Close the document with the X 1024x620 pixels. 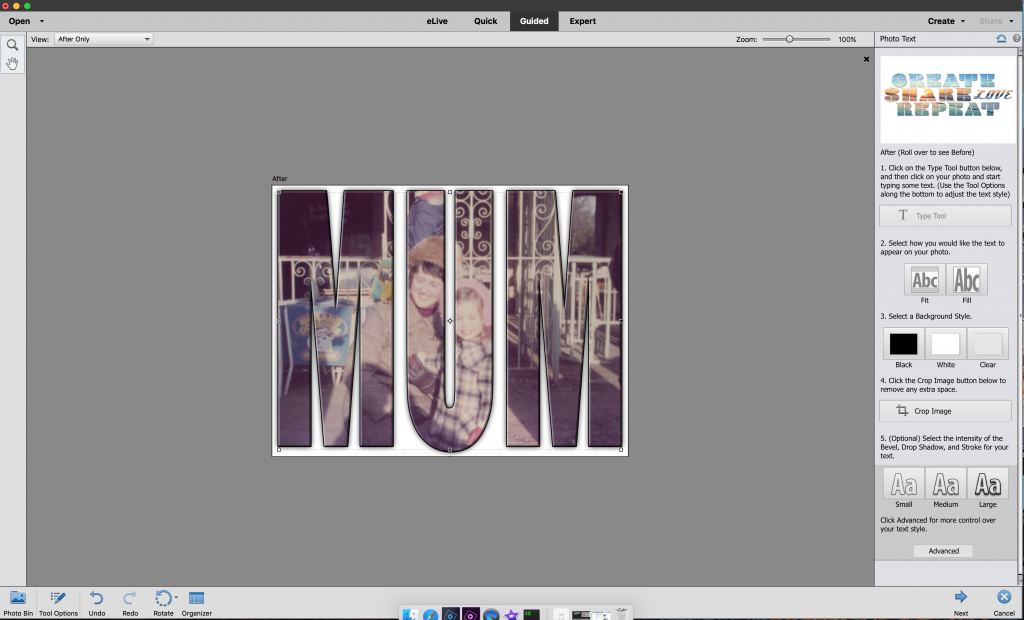pyautogui.click(x=866, y=59)
